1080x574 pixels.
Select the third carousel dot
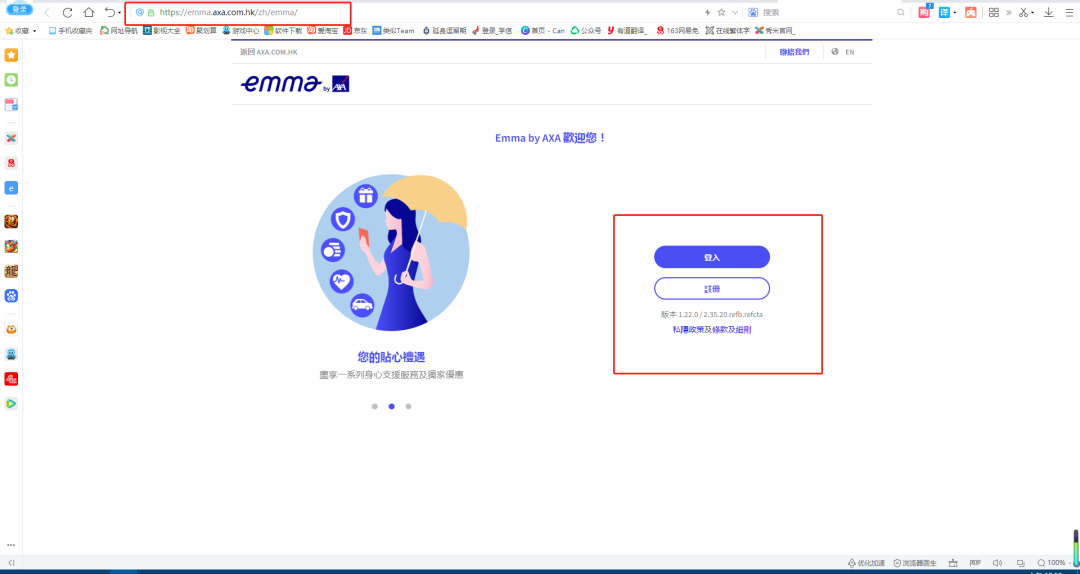[x=408, y=407]
